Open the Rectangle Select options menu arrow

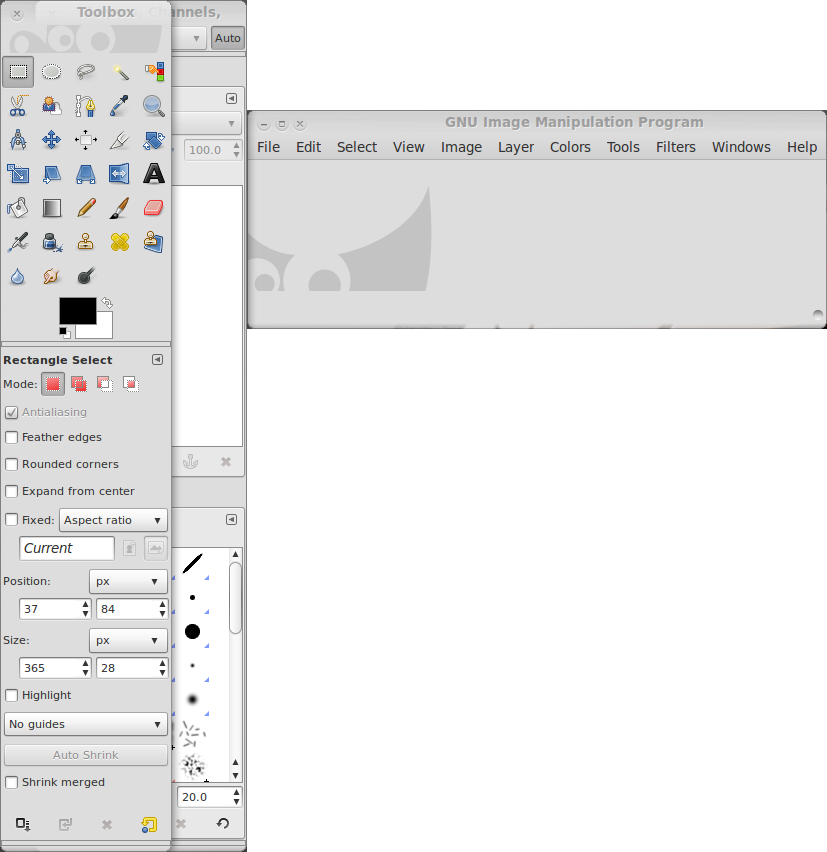tap(158, 360)
